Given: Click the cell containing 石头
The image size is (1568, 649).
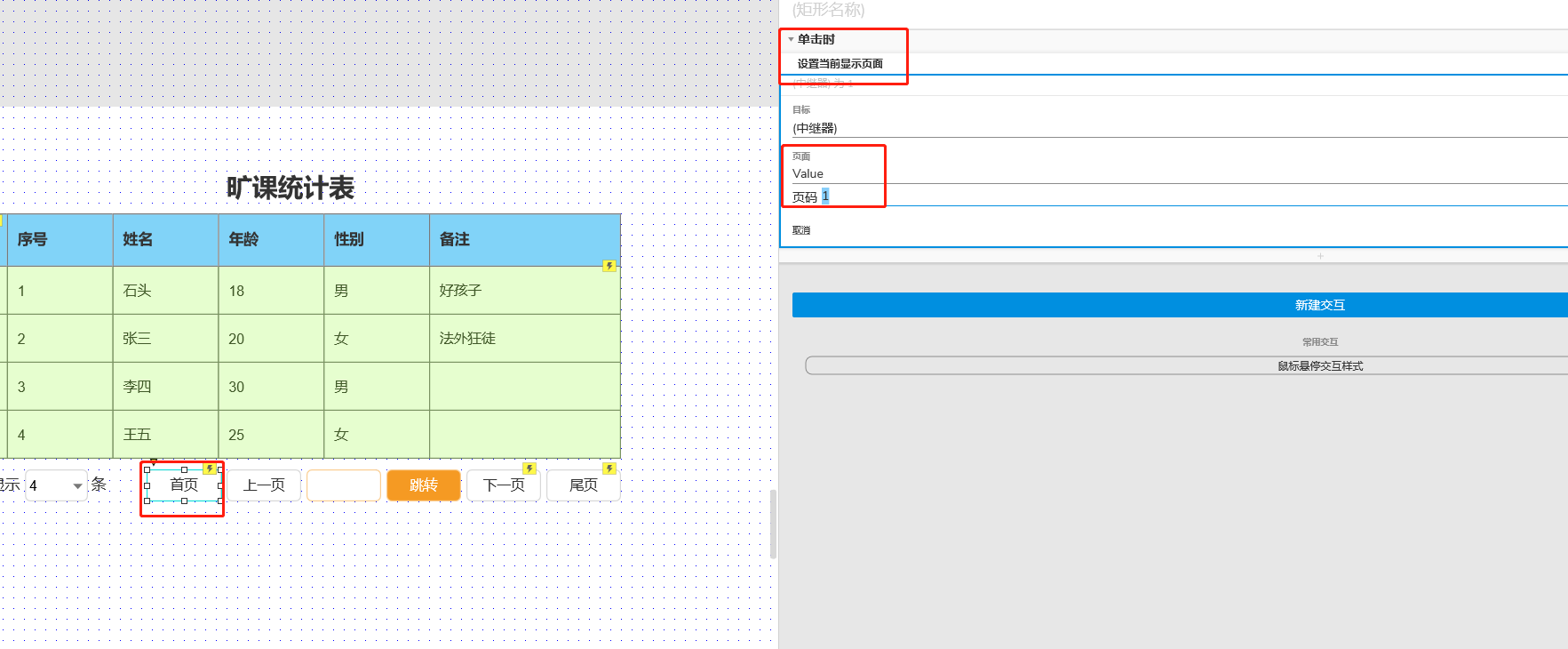Looking at the screenshot, I should [x=165, y=291].
